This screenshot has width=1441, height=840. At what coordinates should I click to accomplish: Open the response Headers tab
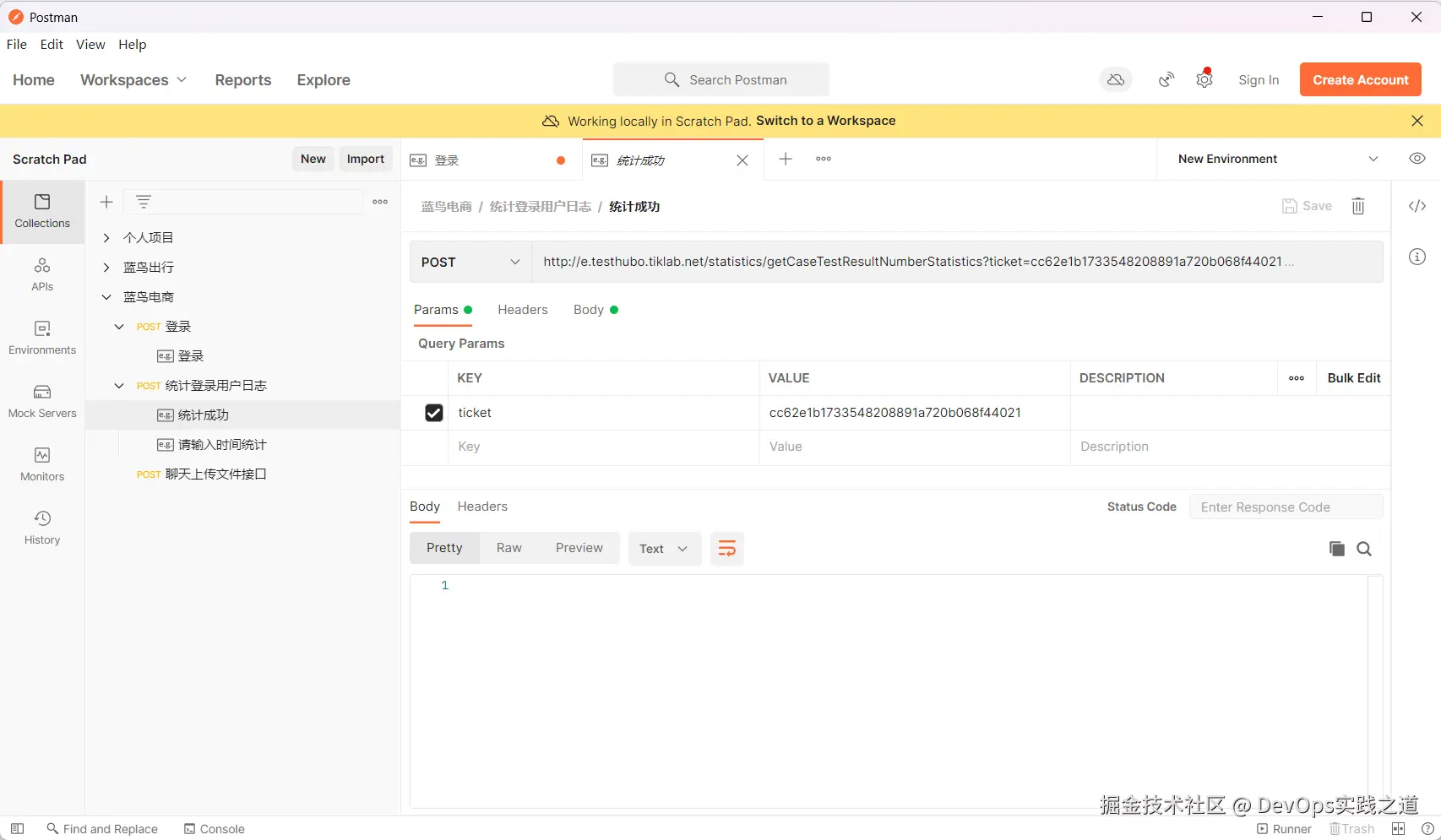[x=482, y=507]
